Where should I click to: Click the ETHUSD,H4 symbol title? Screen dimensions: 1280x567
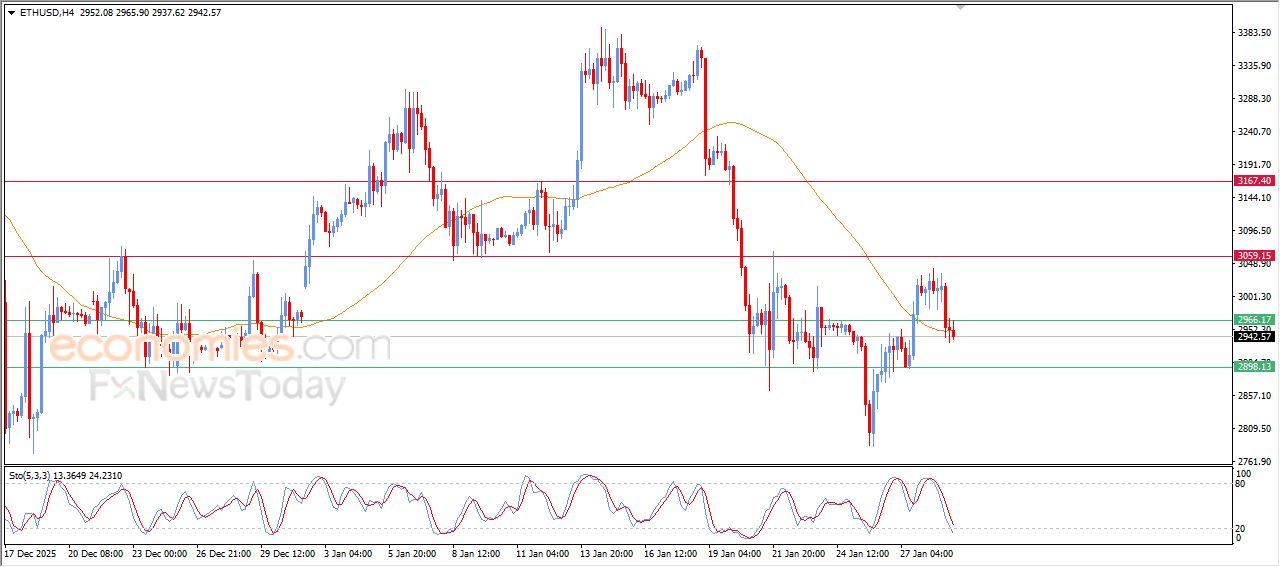pos(46,13)
